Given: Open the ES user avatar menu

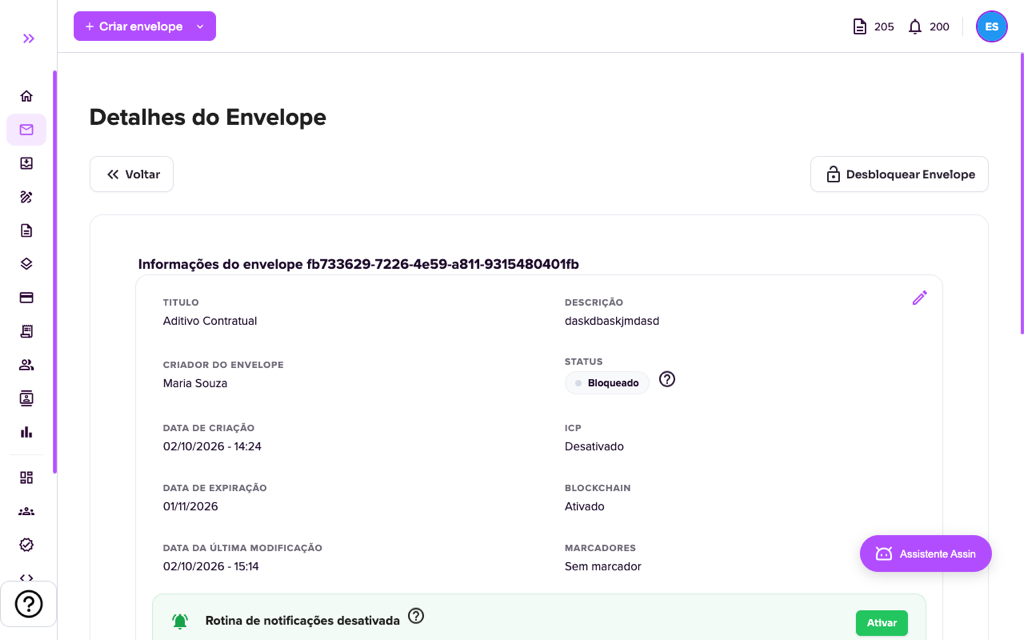Looking at the screenshot, I should point(991,27).
